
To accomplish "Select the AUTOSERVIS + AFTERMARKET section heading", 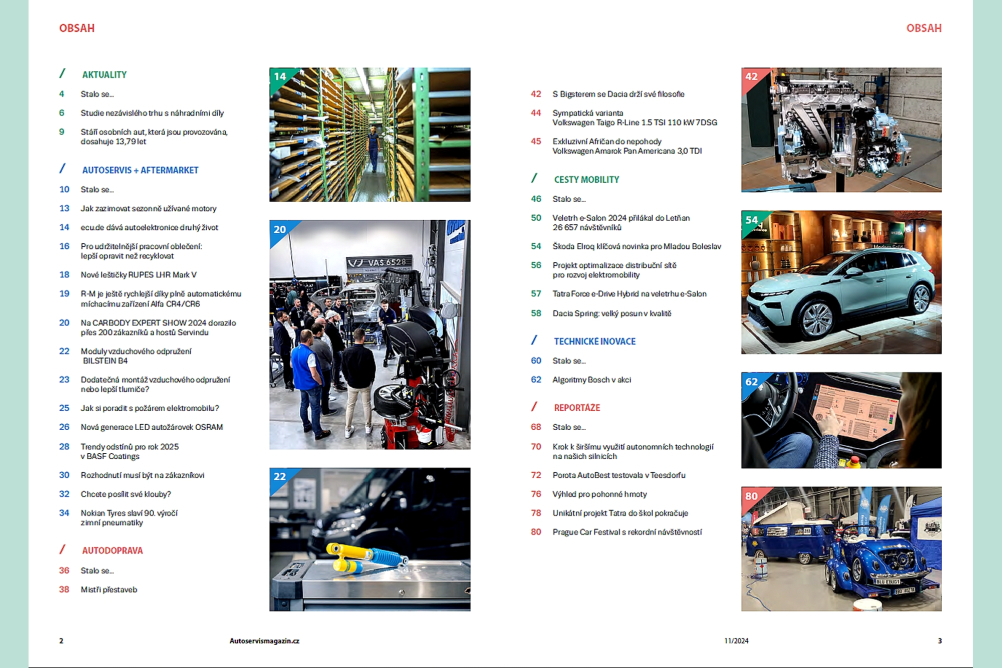I will point(140,170).
